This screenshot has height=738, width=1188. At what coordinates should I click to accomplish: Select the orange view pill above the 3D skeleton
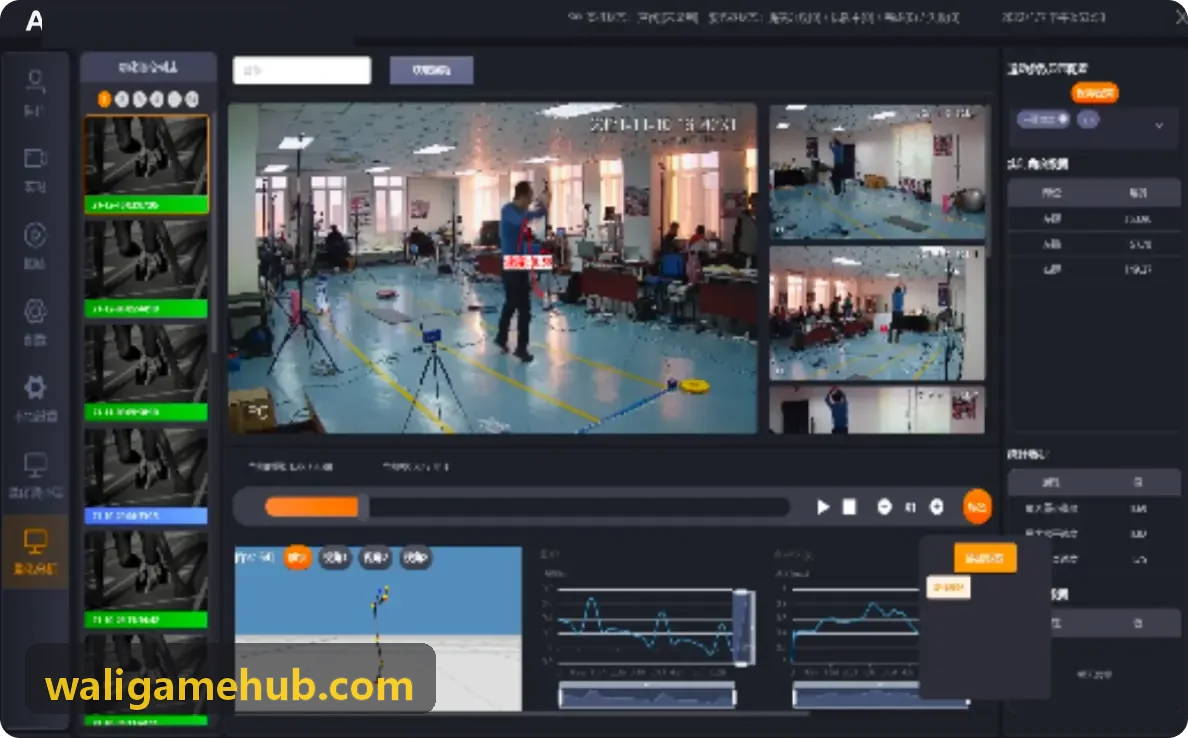point(297,558)
